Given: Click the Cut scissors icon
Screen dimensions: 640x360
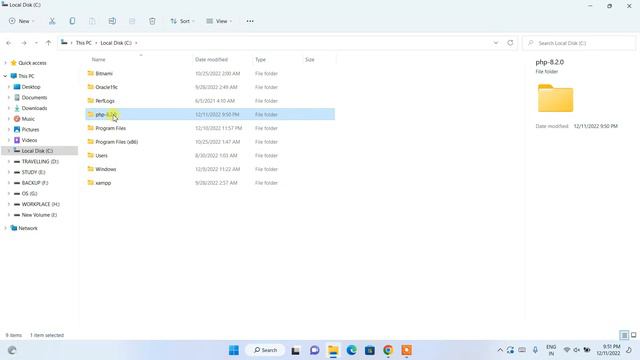Looking at the screenshot, I should click(x=52, y=21).
